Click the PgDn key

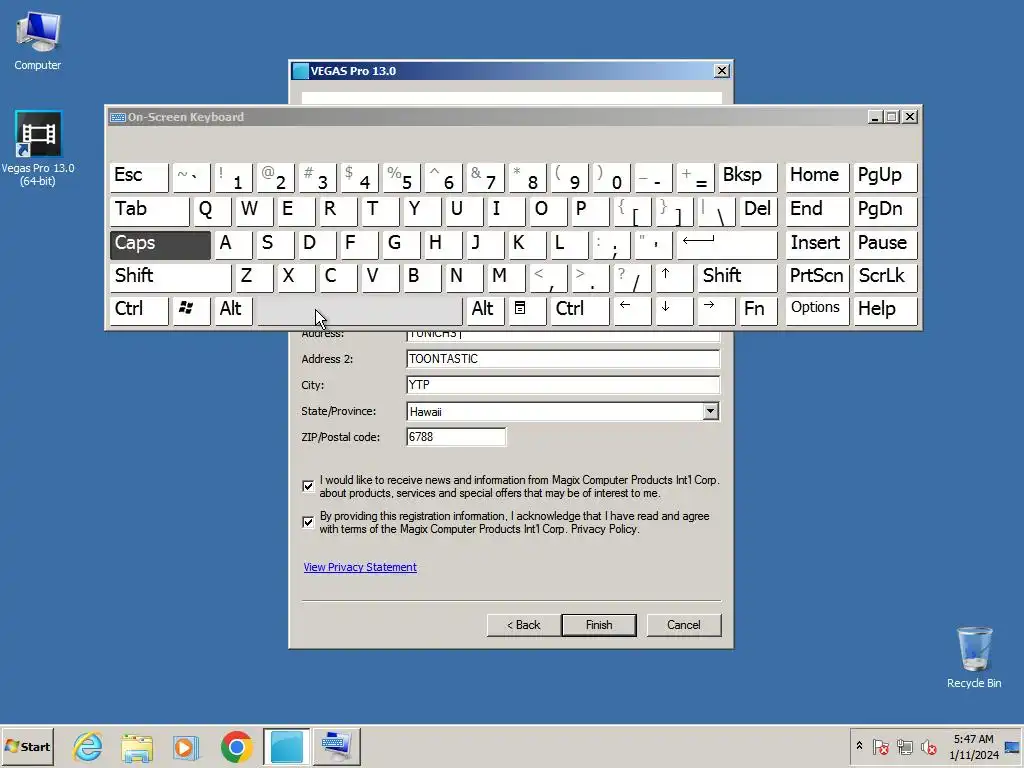pos(885,211)
